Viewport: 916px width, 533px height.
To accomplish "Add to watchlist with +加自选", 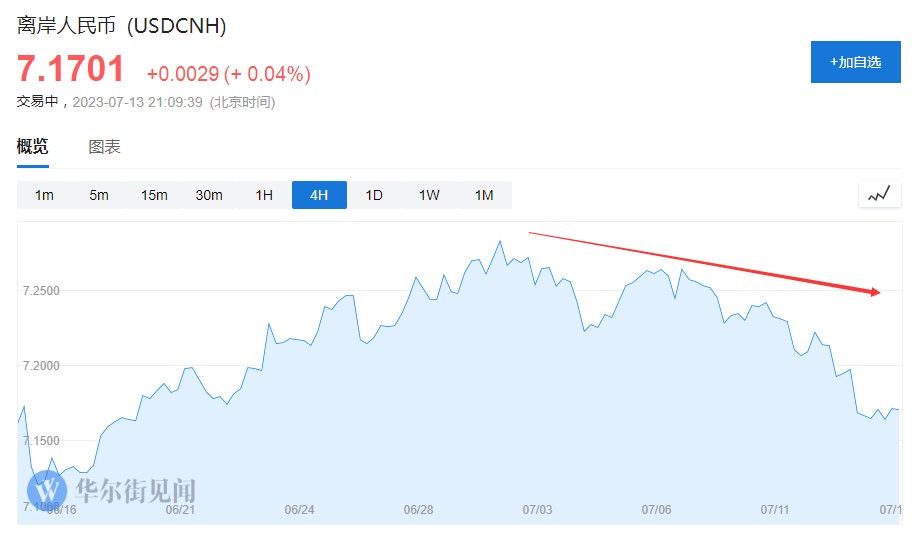I will (855, 62).
